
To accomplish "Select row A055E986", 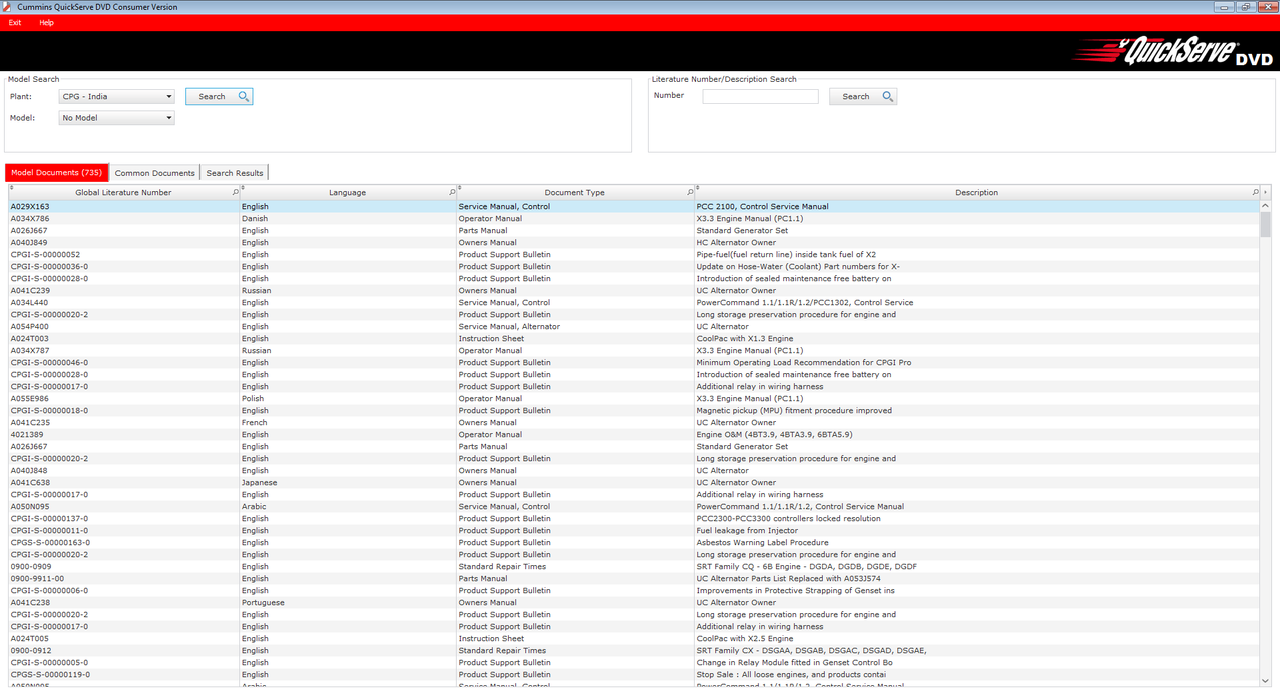I will (x=633, y=399).
